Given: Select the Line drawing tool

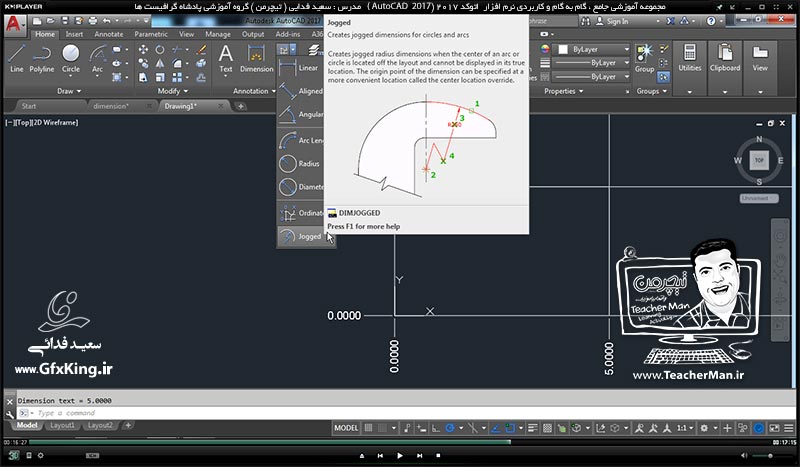Looking at the screenshot, I should [x=16, y=59].
